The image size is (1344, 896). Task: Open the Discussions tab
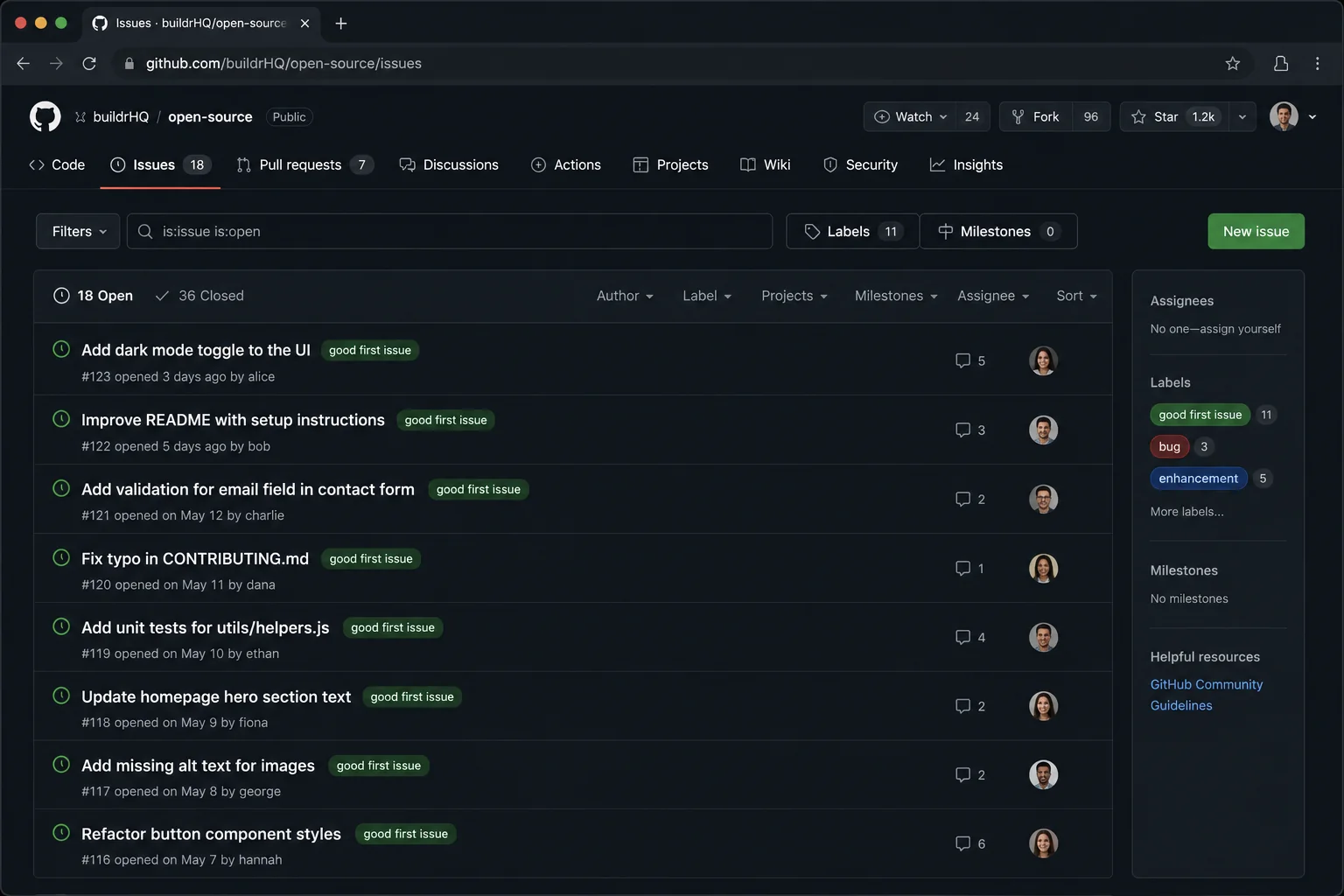pyautogui.click(x=449, y=164)
